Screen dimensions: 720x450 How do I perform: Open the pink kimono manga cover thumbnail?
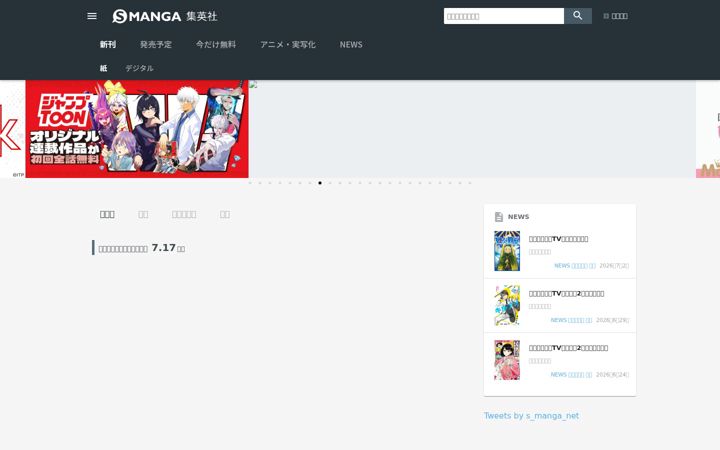[x=507, y=360]
